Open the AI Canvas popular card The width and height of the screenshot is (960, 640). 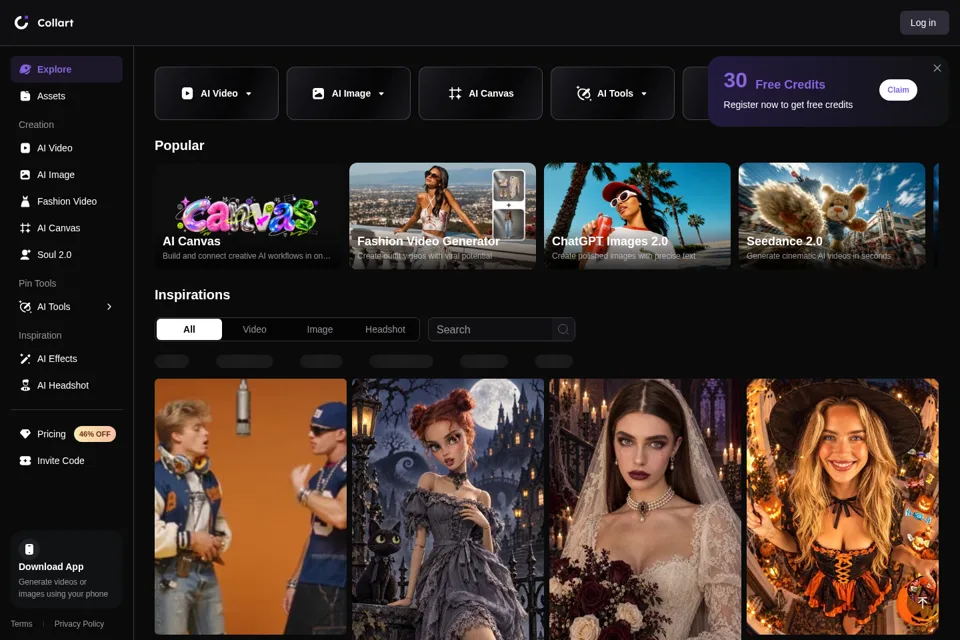pos(249,216)
